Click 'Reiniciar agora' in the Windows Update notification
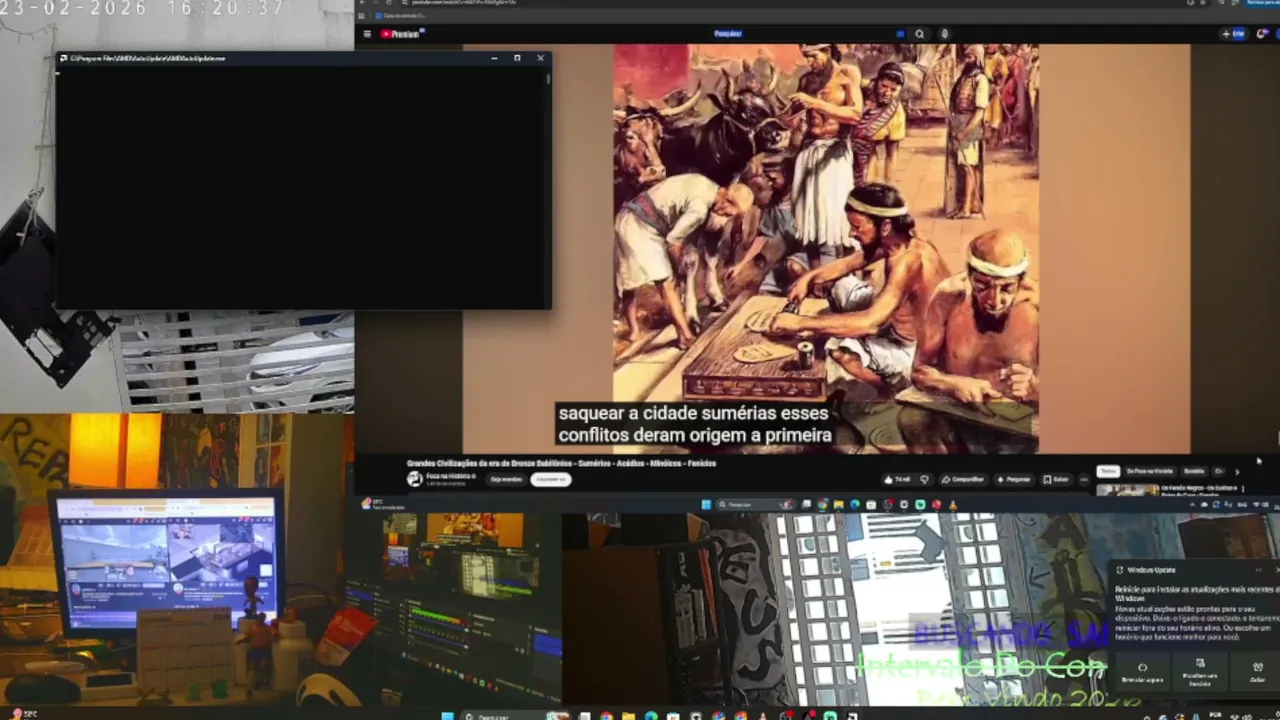This screenshot has height=720, width=1280. [1142, 672]
